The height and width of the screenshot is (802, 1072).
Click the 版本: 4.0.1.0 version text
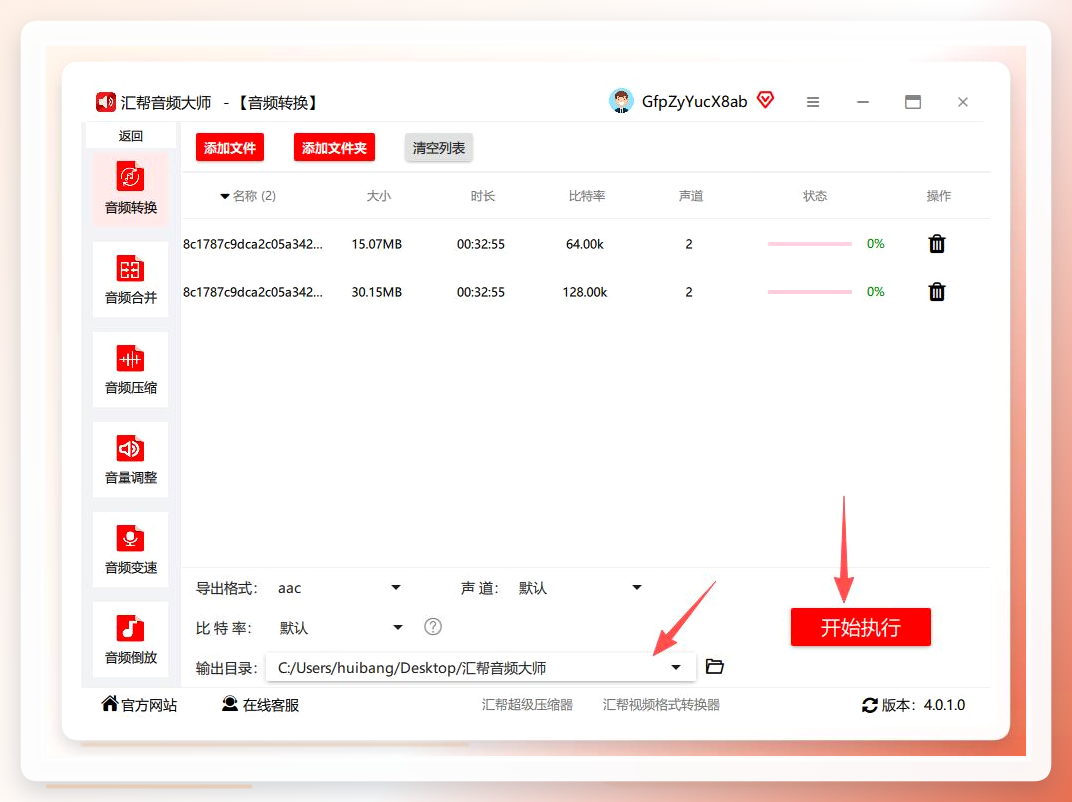(x=923, y=705)
